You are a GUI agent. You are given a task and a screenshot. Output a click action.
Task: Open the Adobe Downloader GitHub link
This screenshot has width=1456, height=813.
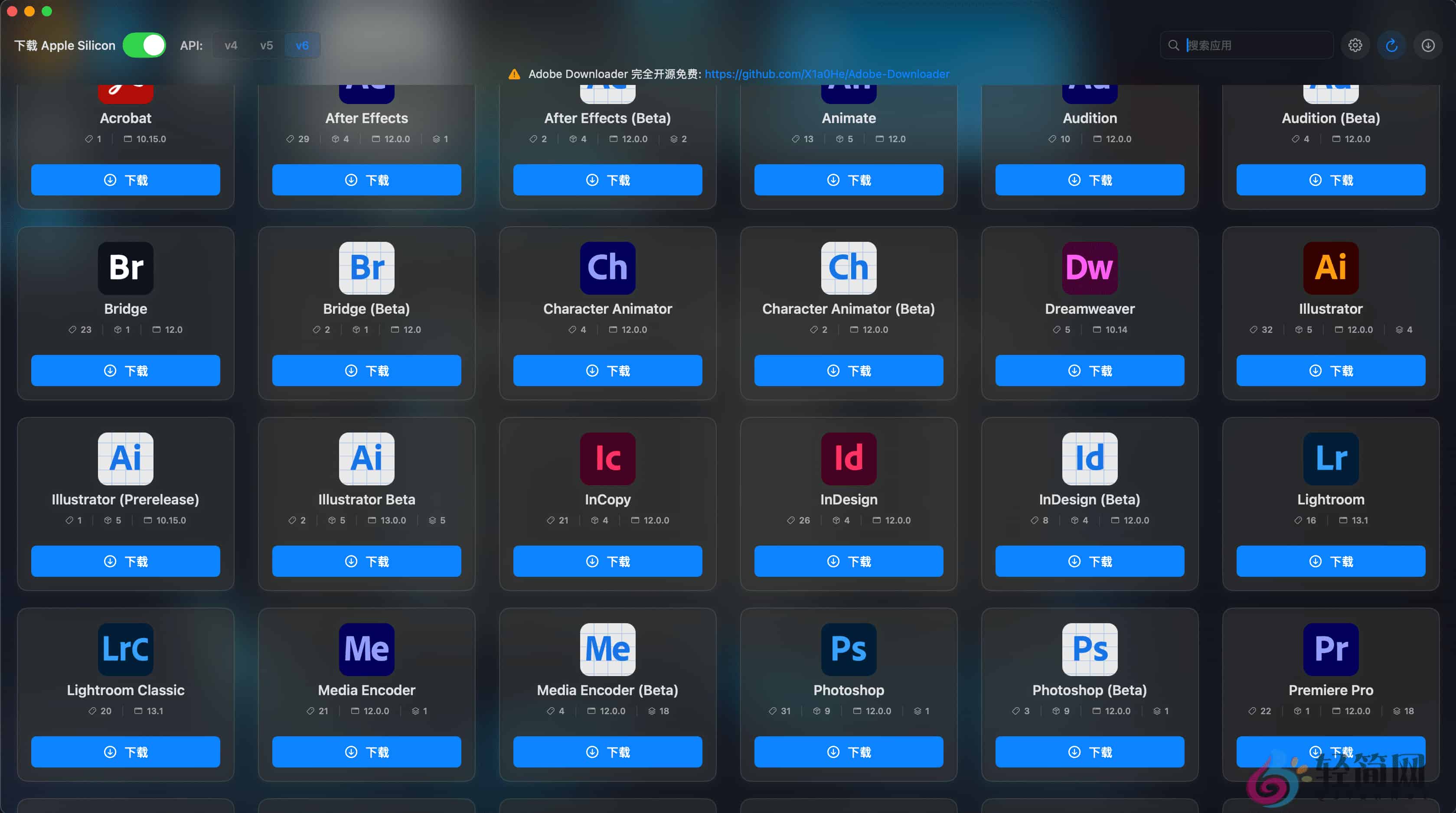pos(827,74)
